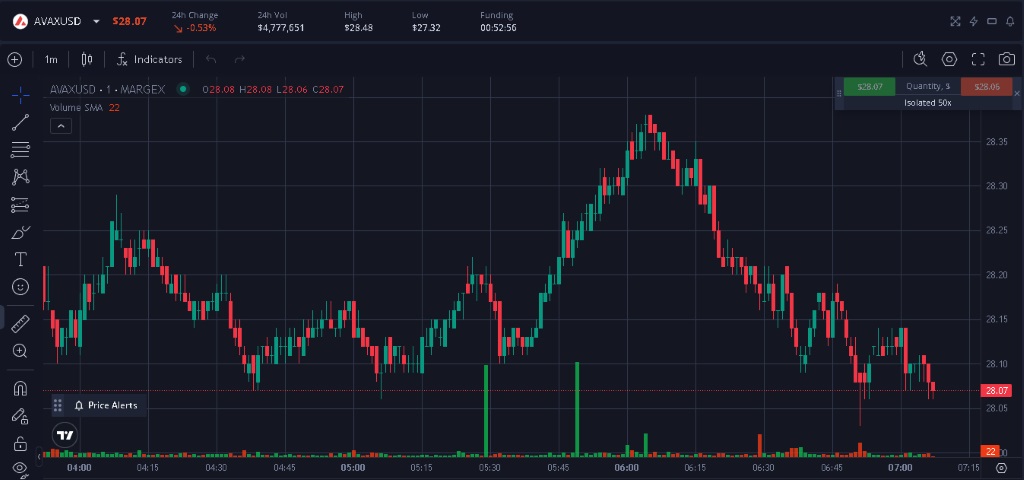Open the Indicators menu
Viewport: 1024px width, 480px height.
pyautogui.click(x=149, y=59)
